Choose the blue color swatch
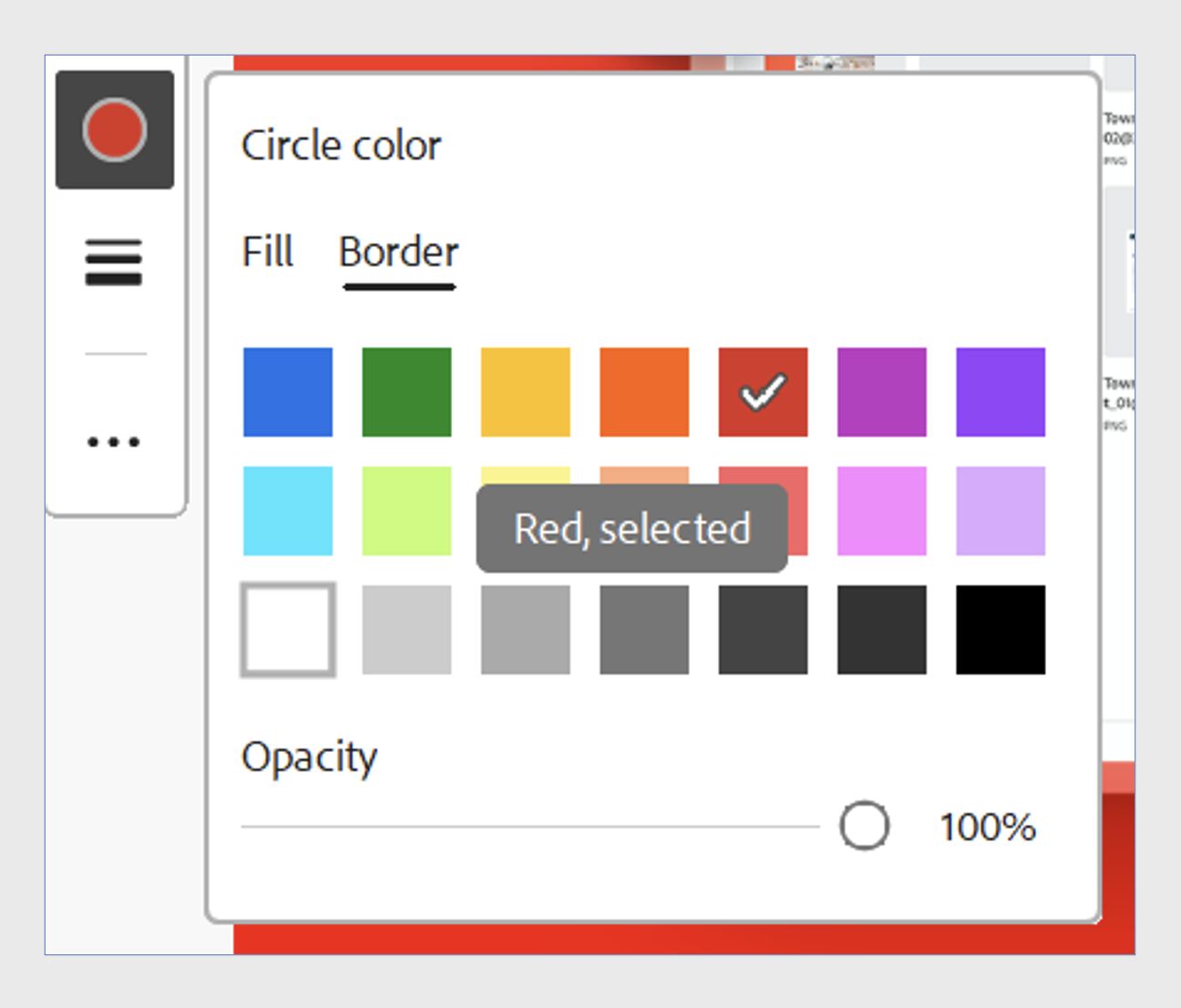The image size is (1181, 1008). [288, 392]
